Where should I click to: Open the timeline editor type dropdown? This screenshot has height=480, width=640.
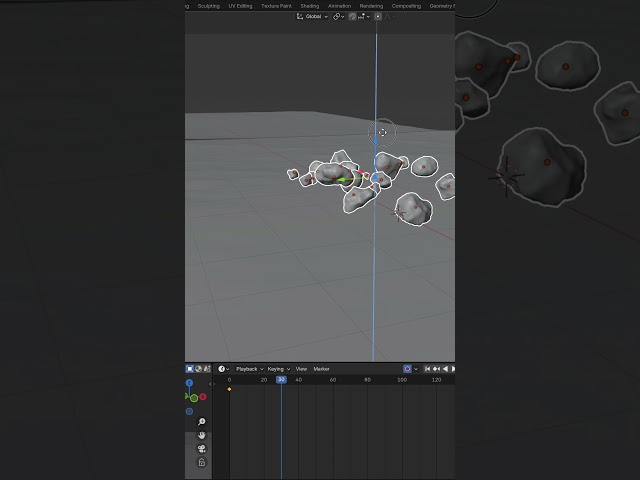(223, 369)
